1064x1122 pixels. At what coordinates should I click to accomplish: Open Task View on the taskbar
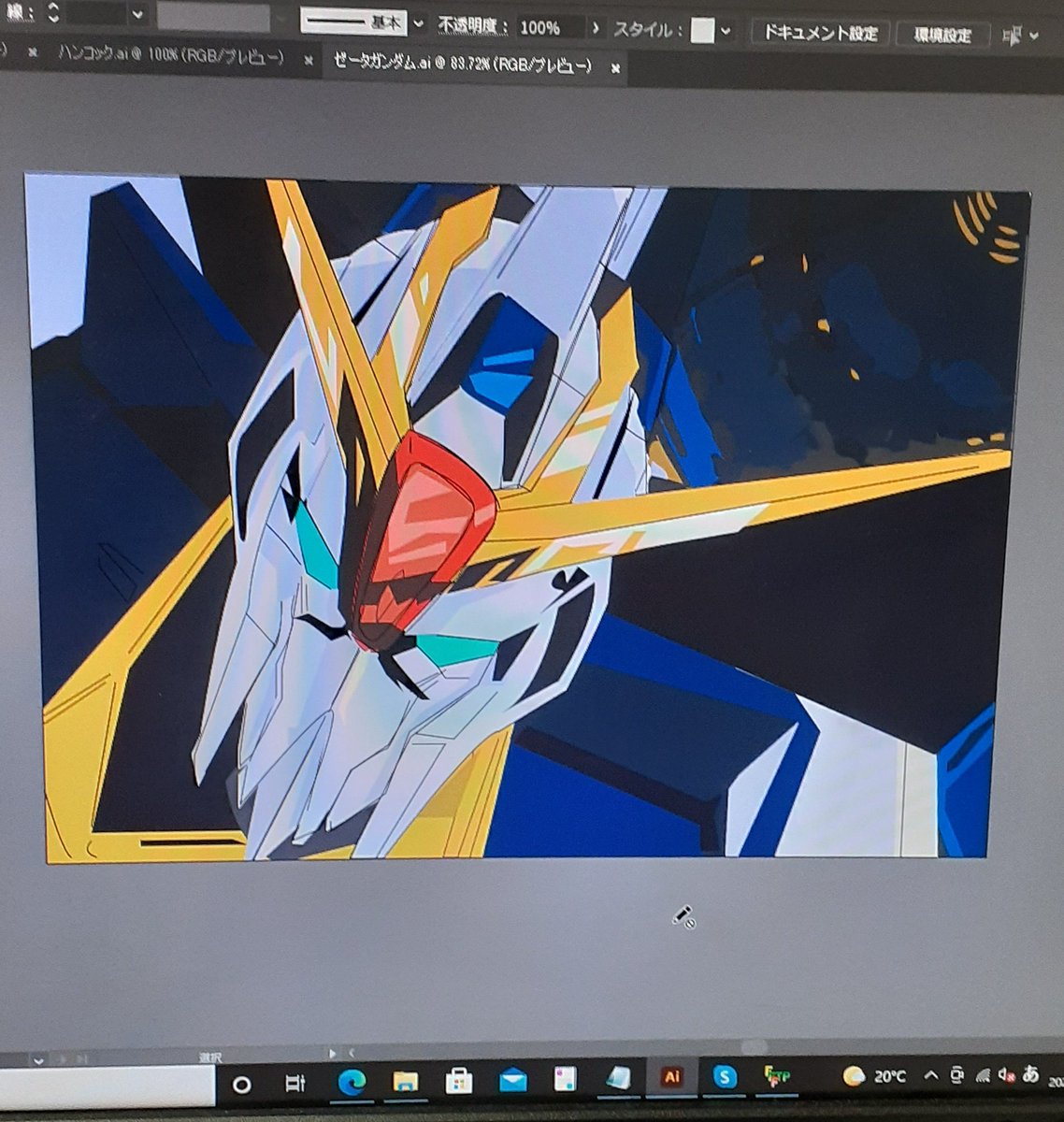(x=295, y=1084)
